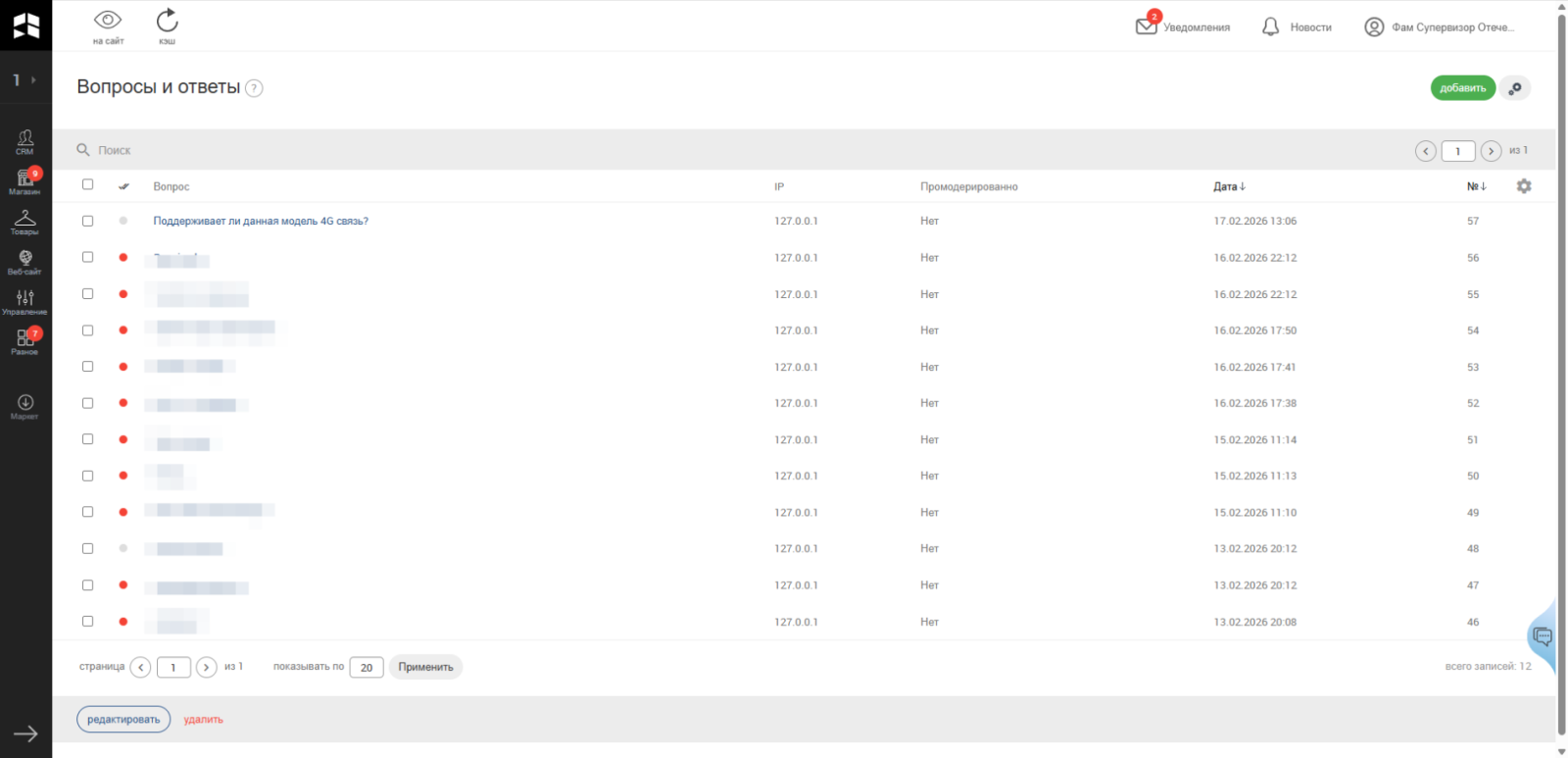The image size is (1568, 758).
Task: Click the green 'добавить' button
Action: click(x=1462, y=88)
